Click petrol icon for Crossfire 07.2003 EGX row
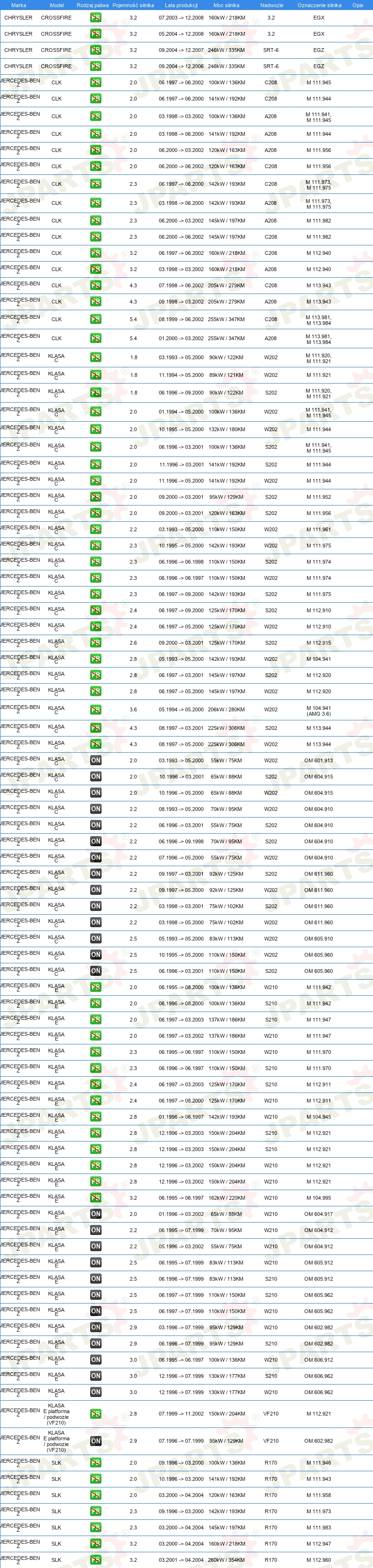Viewport: 373px width, 1568px height. tap(96, 18)
